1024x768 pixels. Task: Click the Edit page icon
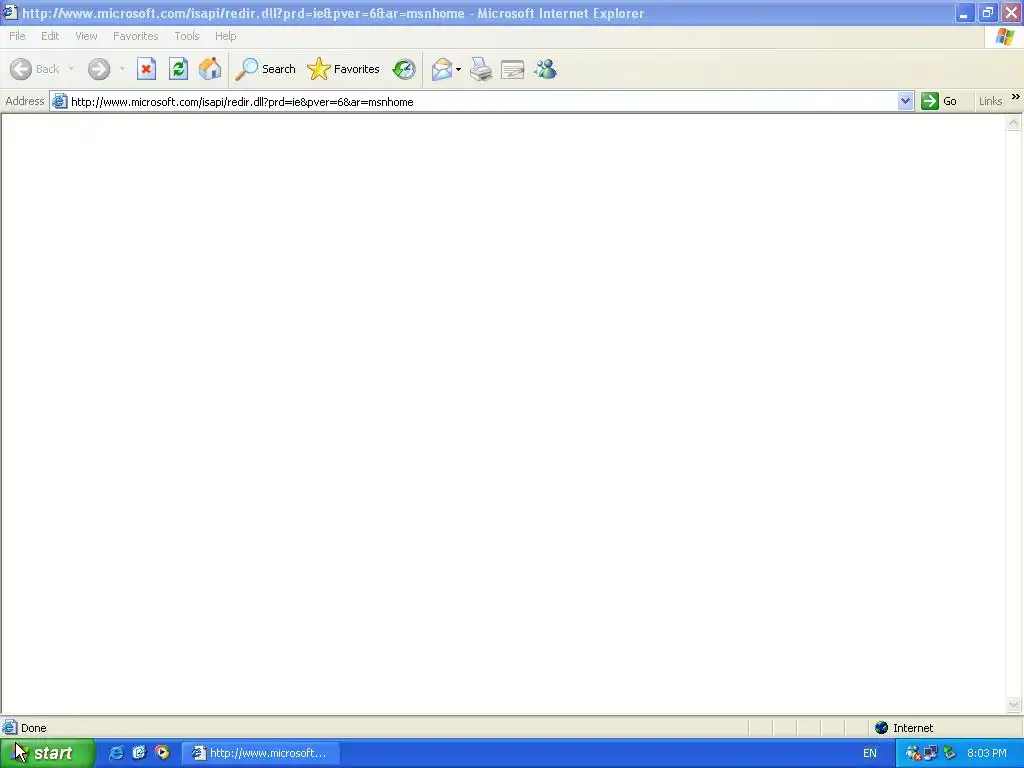pyautogui.click(x=513, y=69)
